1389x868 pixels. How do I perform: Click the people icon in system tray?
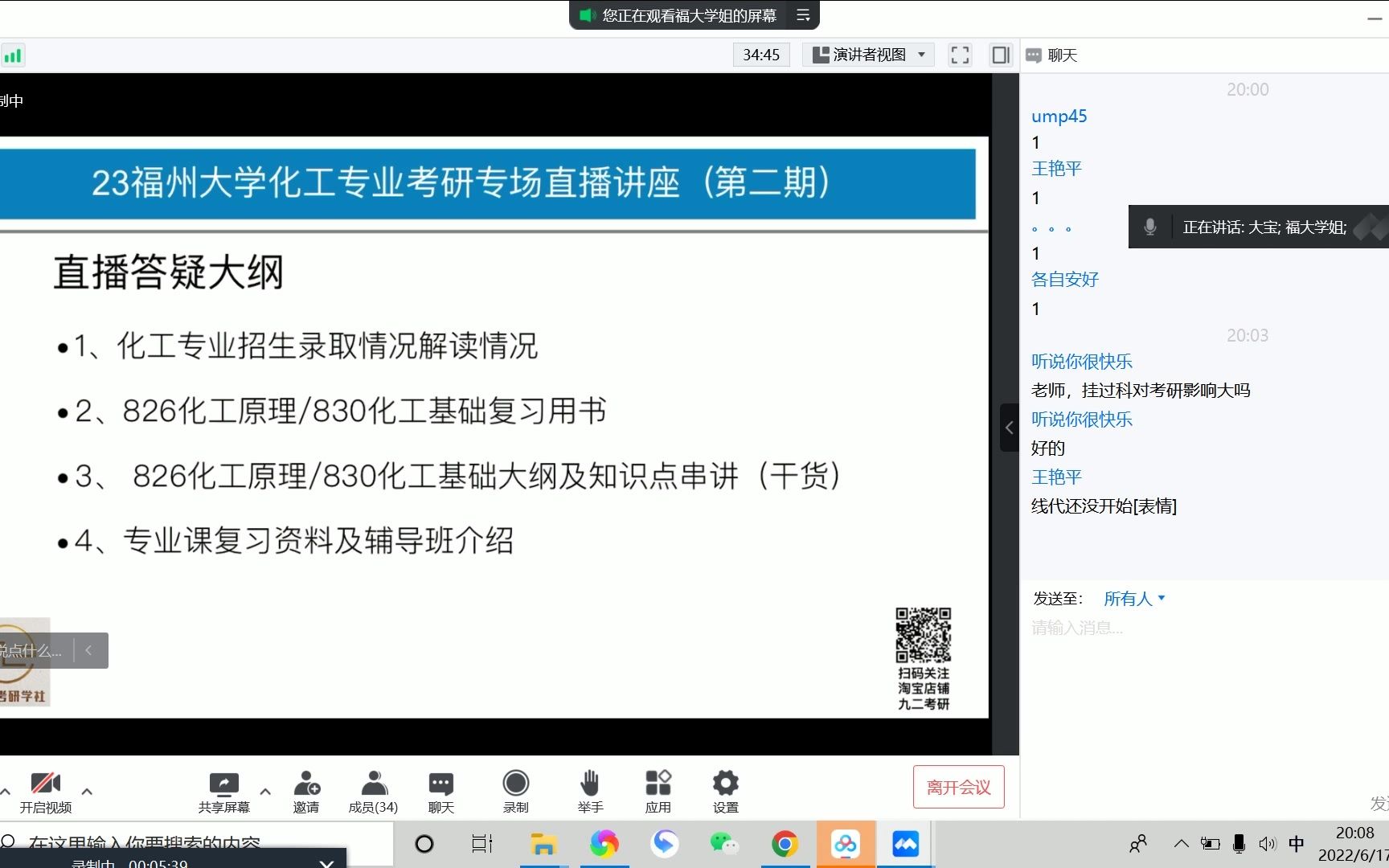tap(1138, 844)
